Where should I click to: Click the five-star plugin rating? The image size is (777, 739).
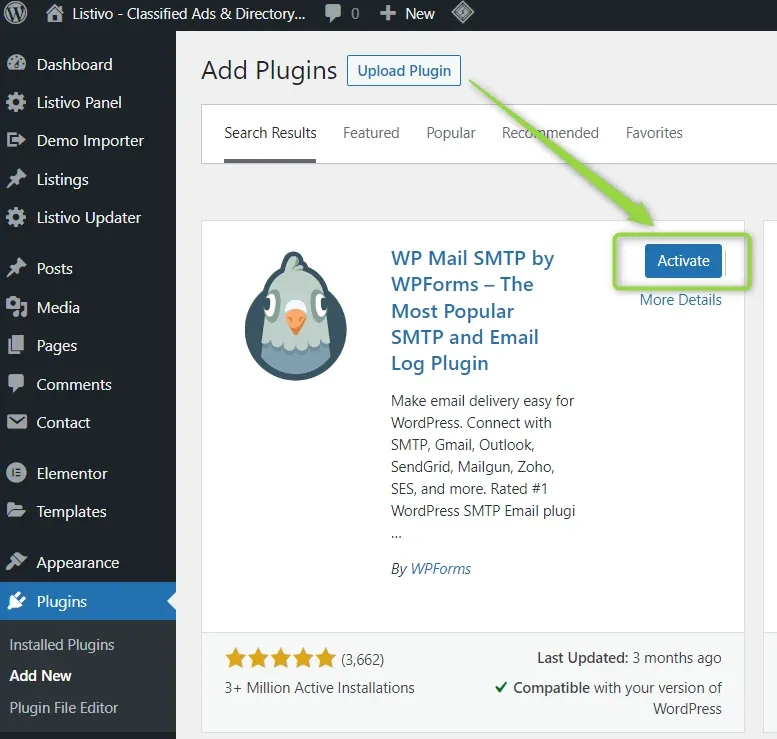[x=280, y=658]
